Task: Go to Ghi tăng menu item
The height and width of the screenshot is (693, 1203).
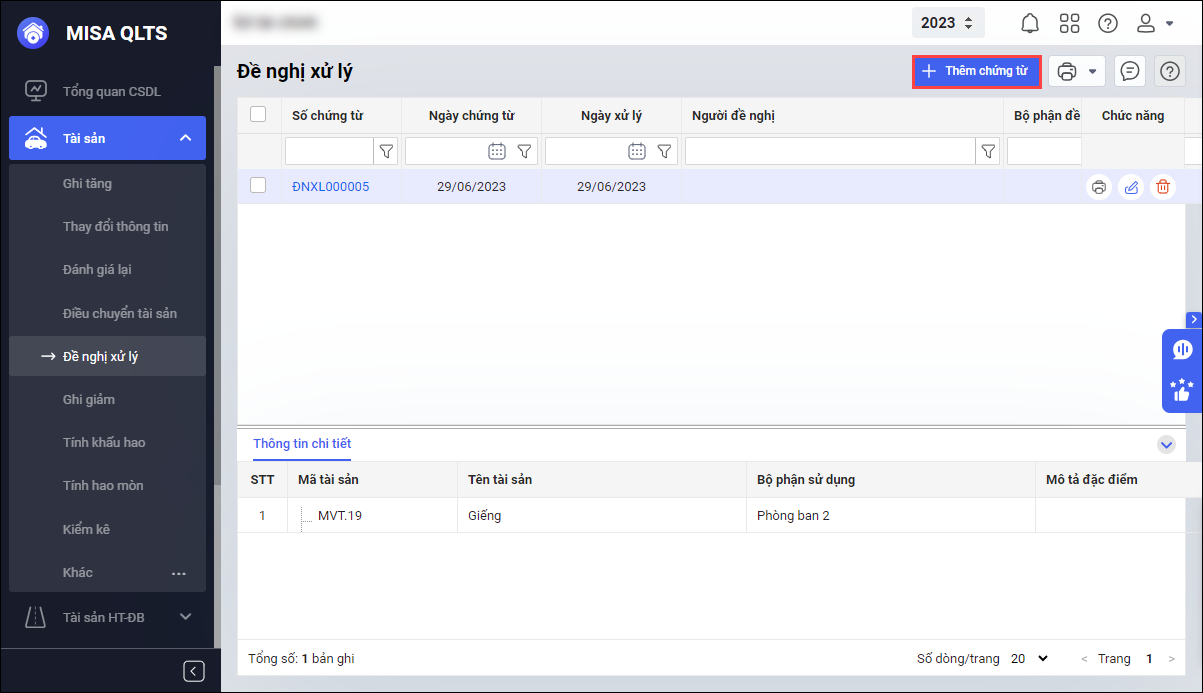Action: (x=87, y=183)
